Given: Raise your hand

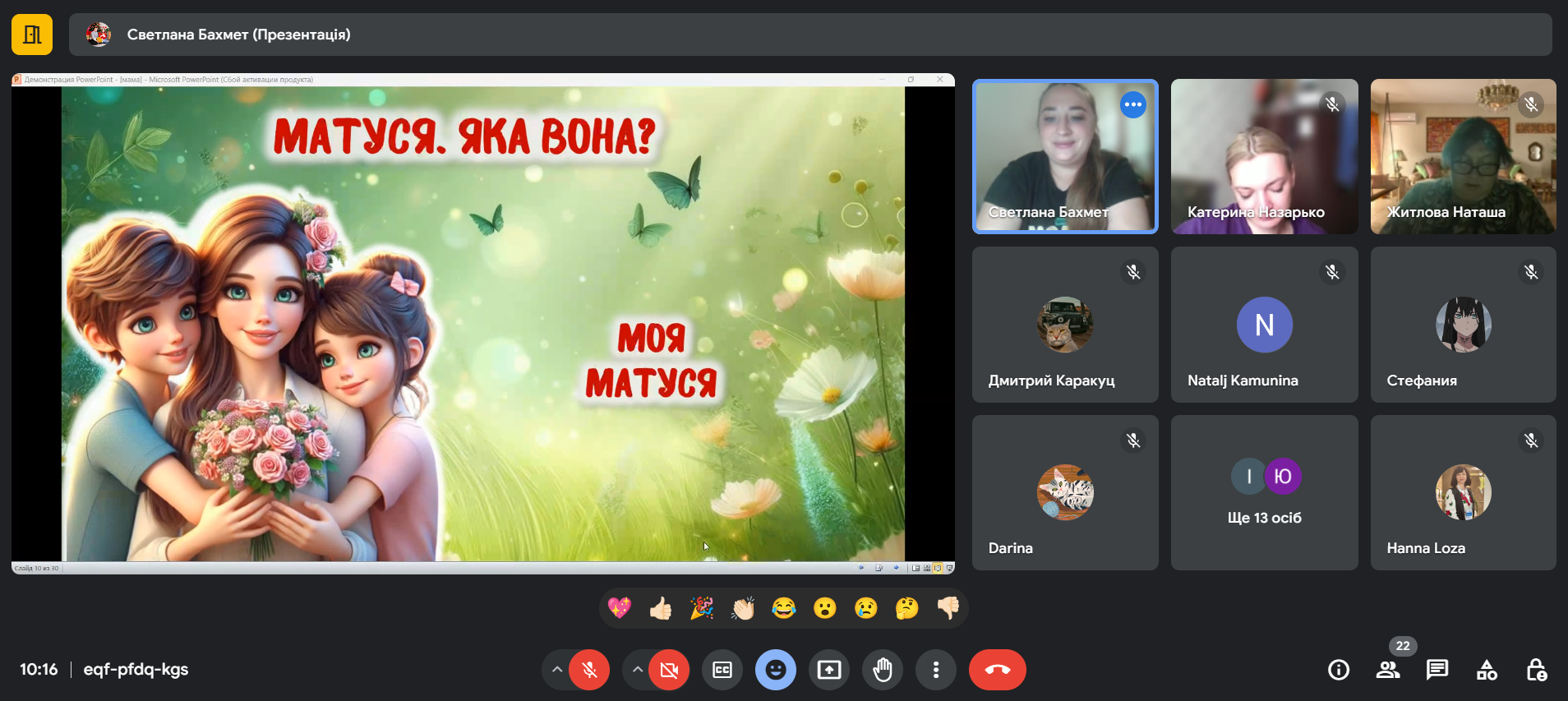Looking at the screenshot, I should point(883,670).
